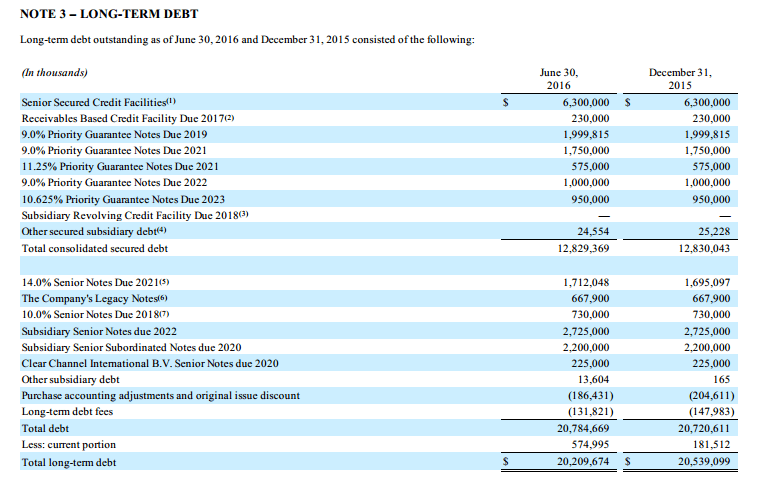Screen dimensions: 758x483
Task: Select December 2015 value 25,228
Action: pyautogui.click(x=714, y=231)
